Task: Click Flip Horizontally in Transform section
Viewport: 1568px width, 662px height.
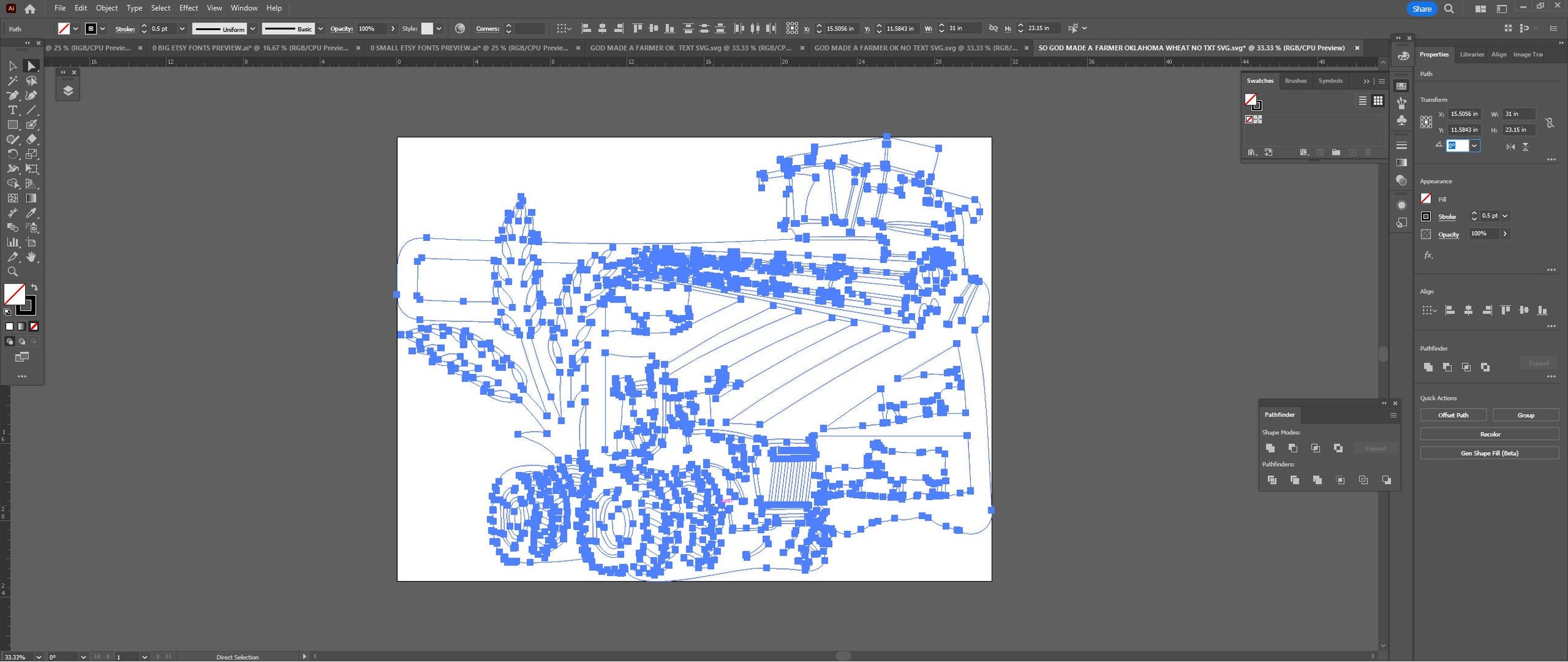Action: click(1510, 147)
